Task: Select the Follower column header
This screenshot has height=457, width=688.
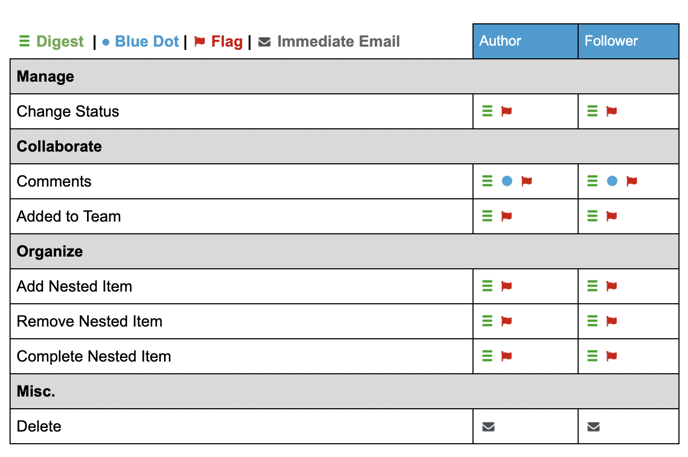Action: (628, 41)
